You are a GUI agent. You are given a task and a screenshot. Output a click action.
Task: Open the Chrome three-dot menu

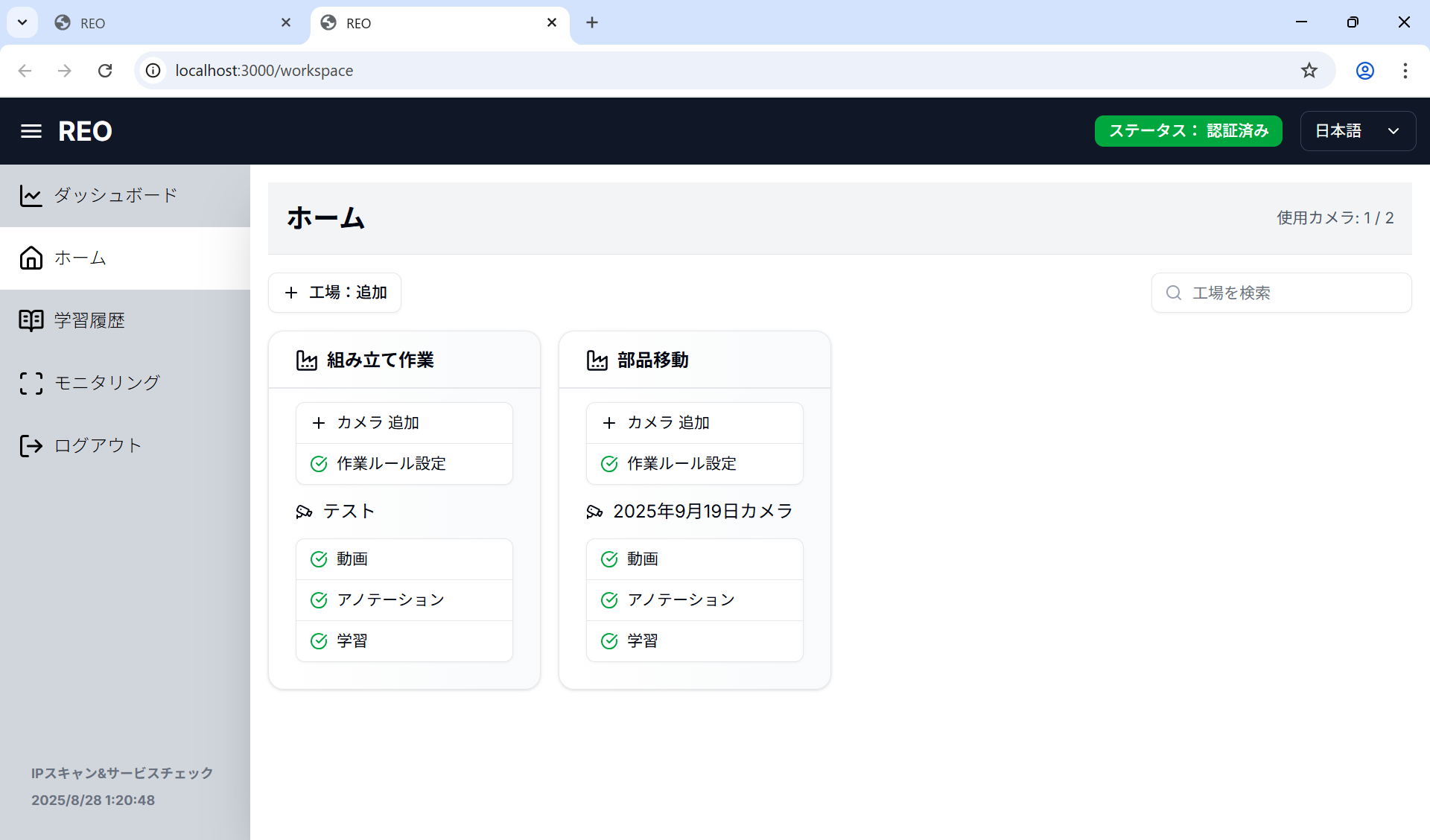[x=1405, y=71]
